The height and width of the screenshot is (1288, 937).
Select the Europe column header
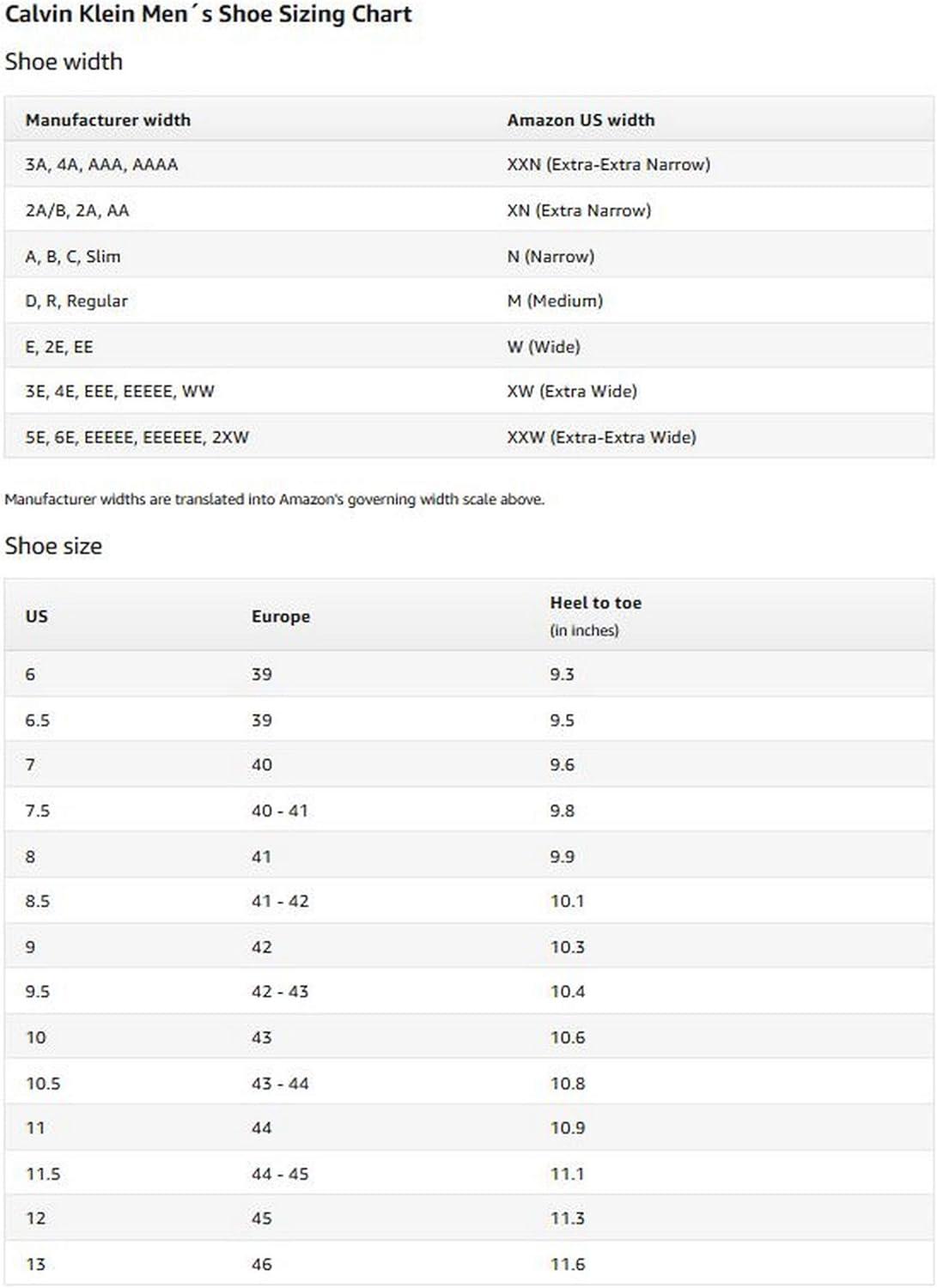pos(281,617)
